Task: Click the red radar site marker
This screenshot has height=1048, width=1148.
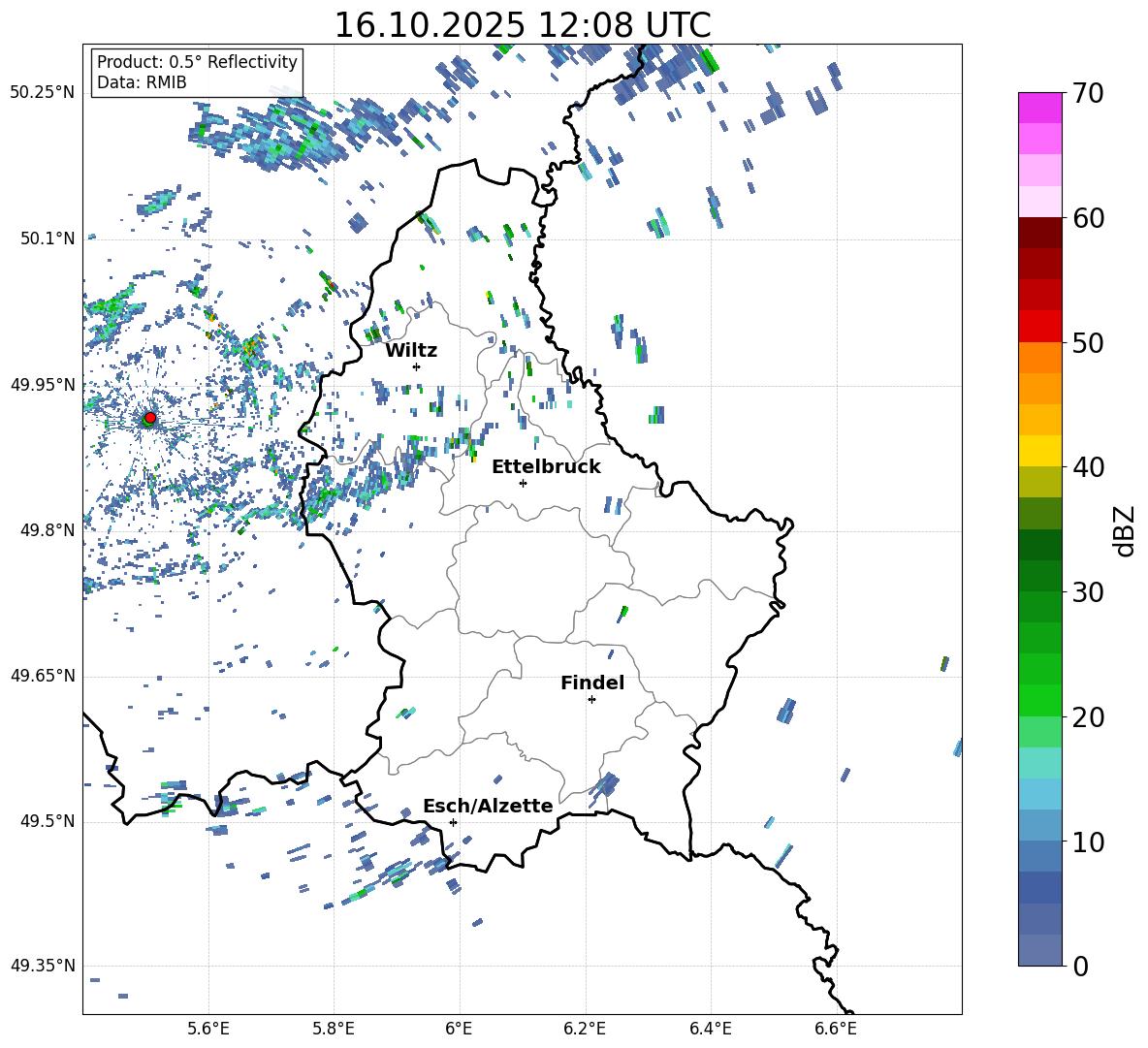Action: point(149,418)
